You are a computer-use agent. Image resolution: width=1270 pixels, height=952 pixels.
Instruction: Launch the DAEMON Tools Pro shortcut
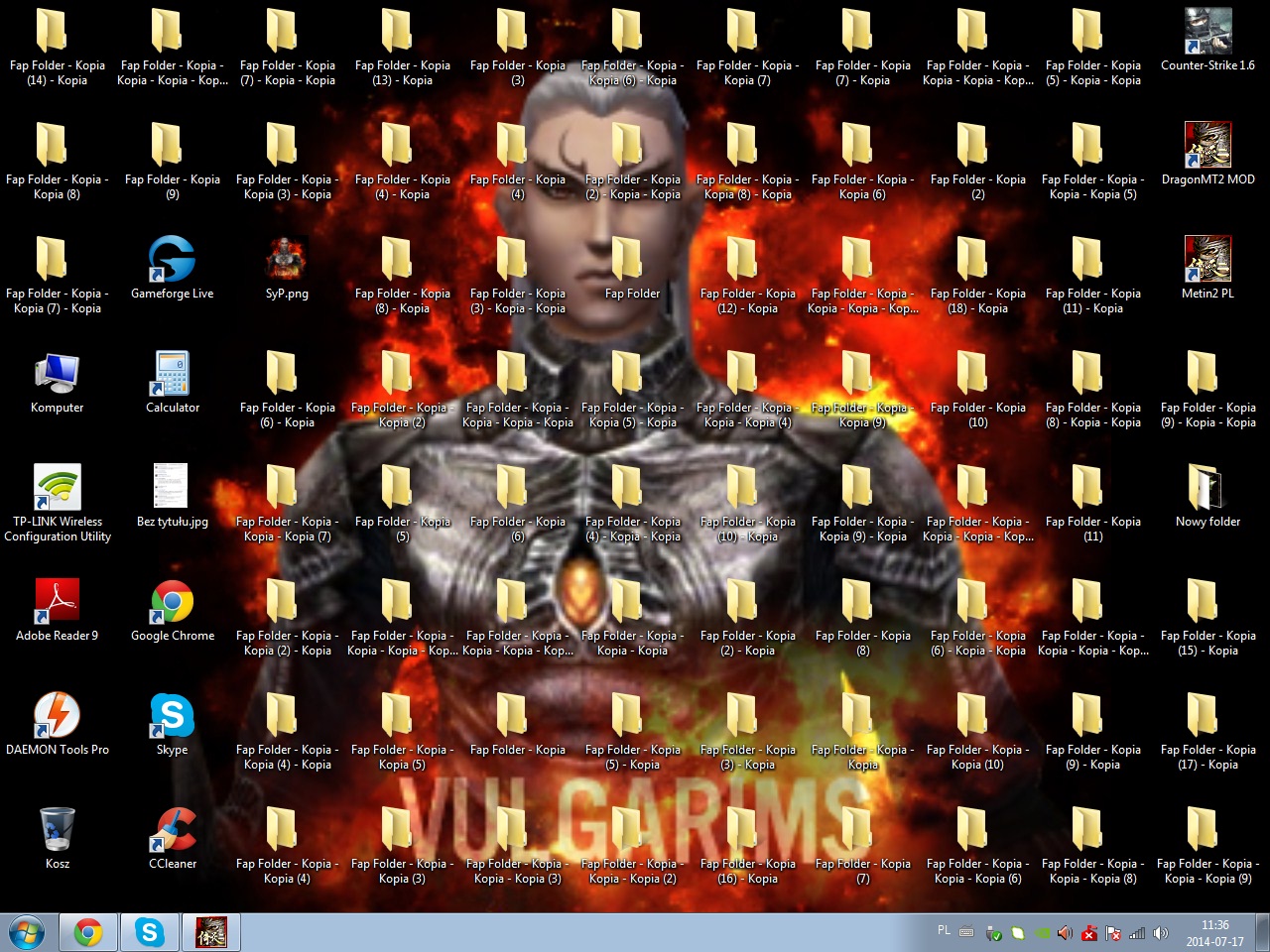point(58,724)
